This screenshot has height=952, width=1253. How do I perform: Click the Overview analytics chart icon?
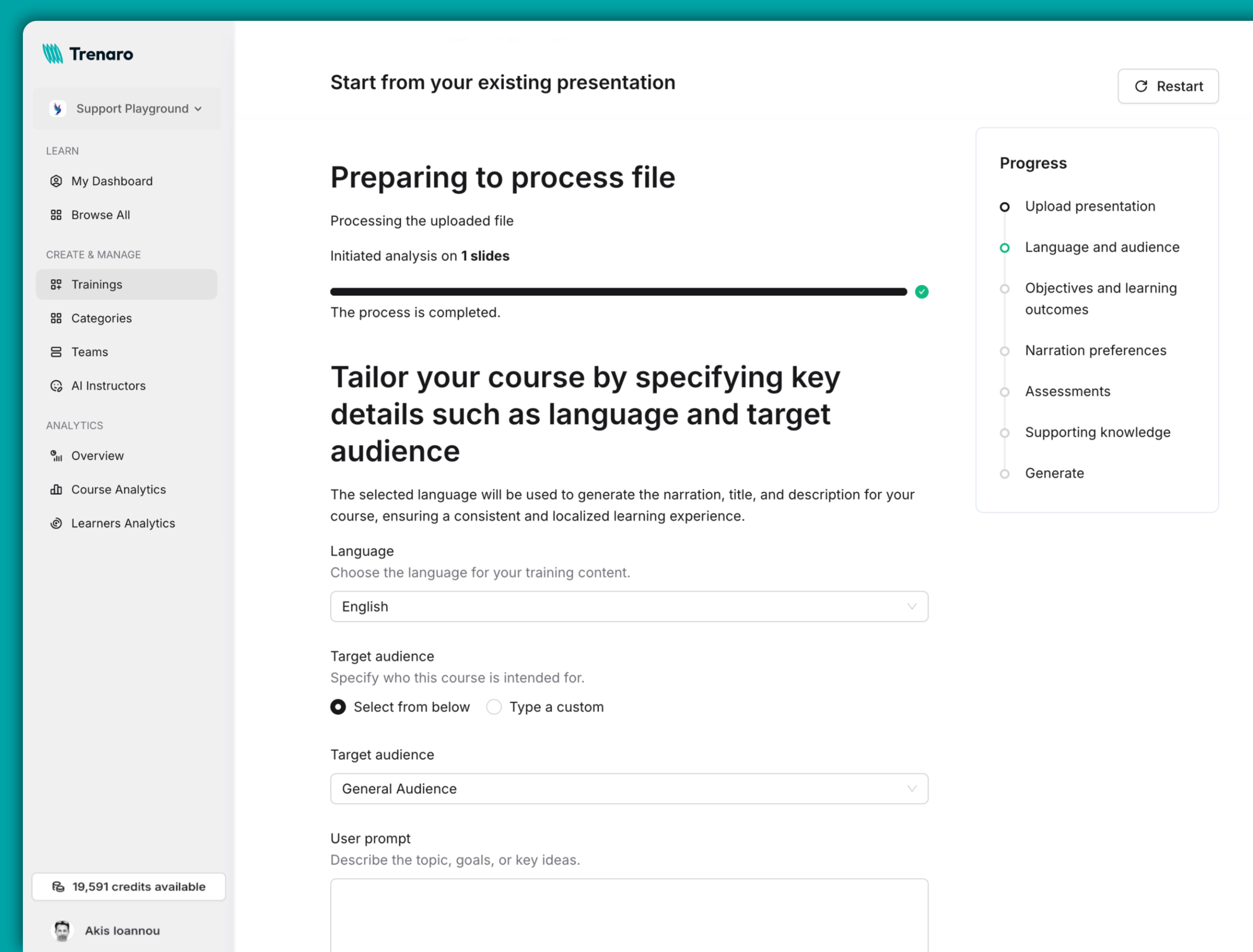click(56, 455)
